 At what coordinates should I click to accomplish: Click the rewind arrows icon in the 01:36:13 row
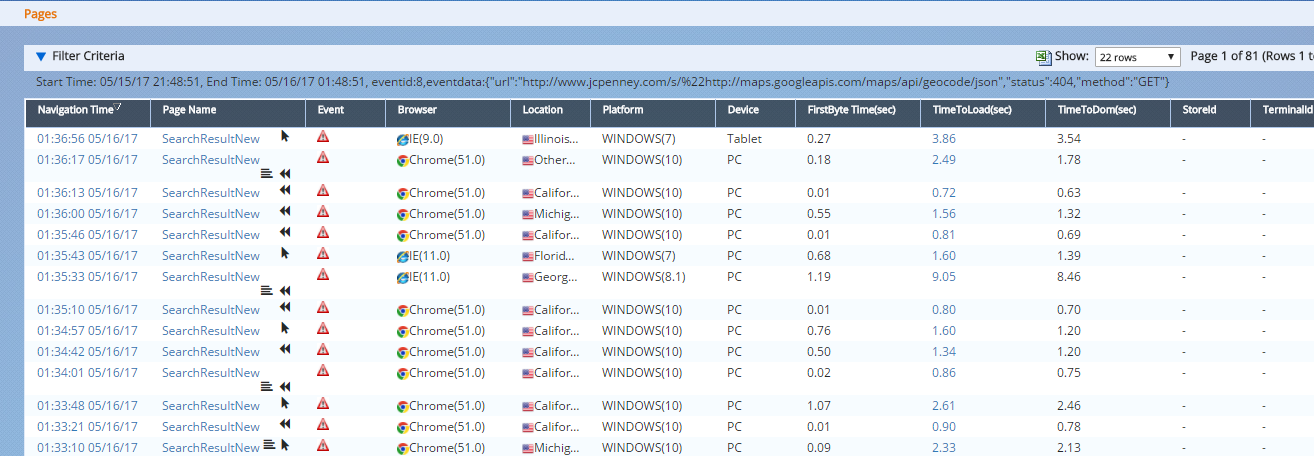284,190
